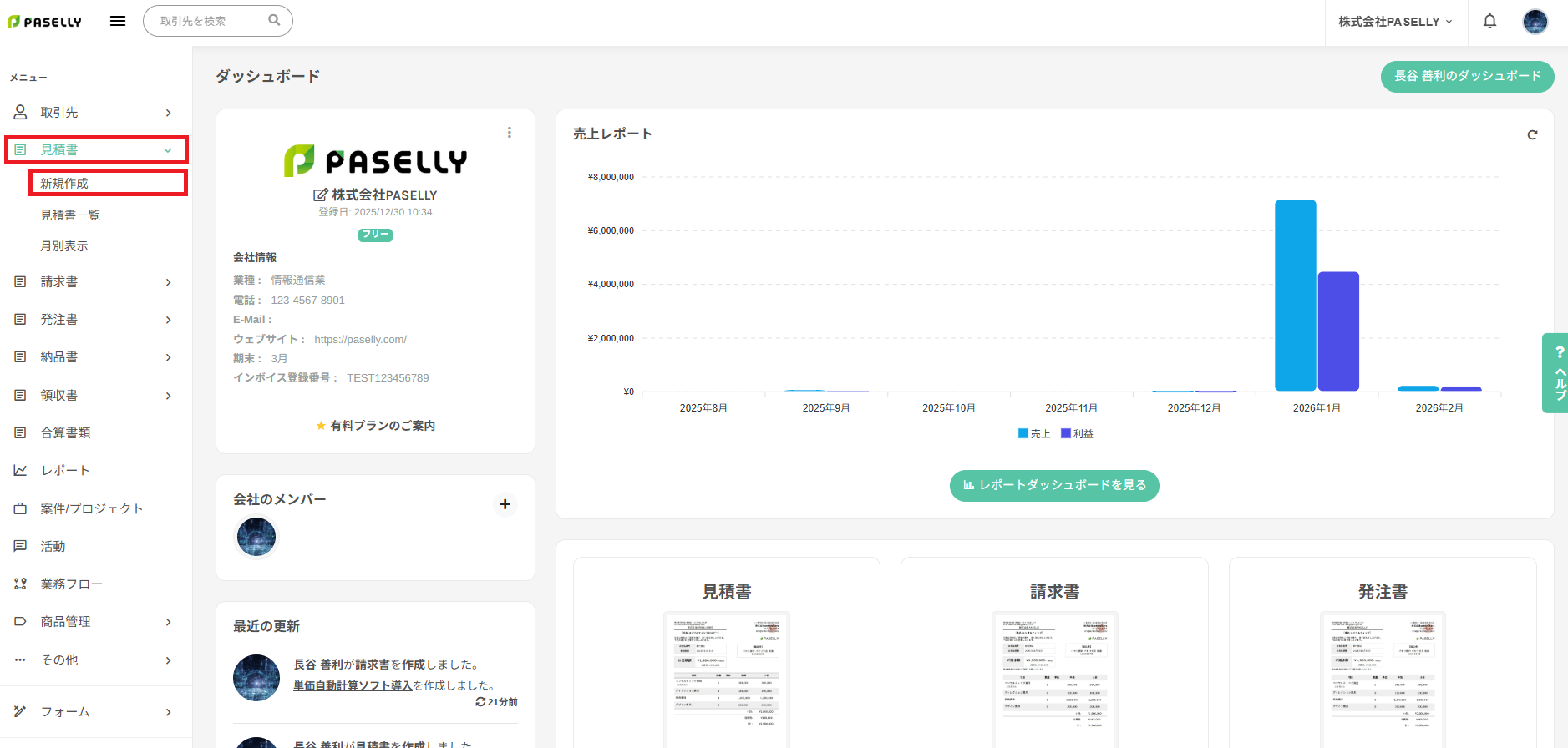This screenshot has width=1568, height=748.
Task: Open the hamburger menu icon
Action: tap(118, 21)
